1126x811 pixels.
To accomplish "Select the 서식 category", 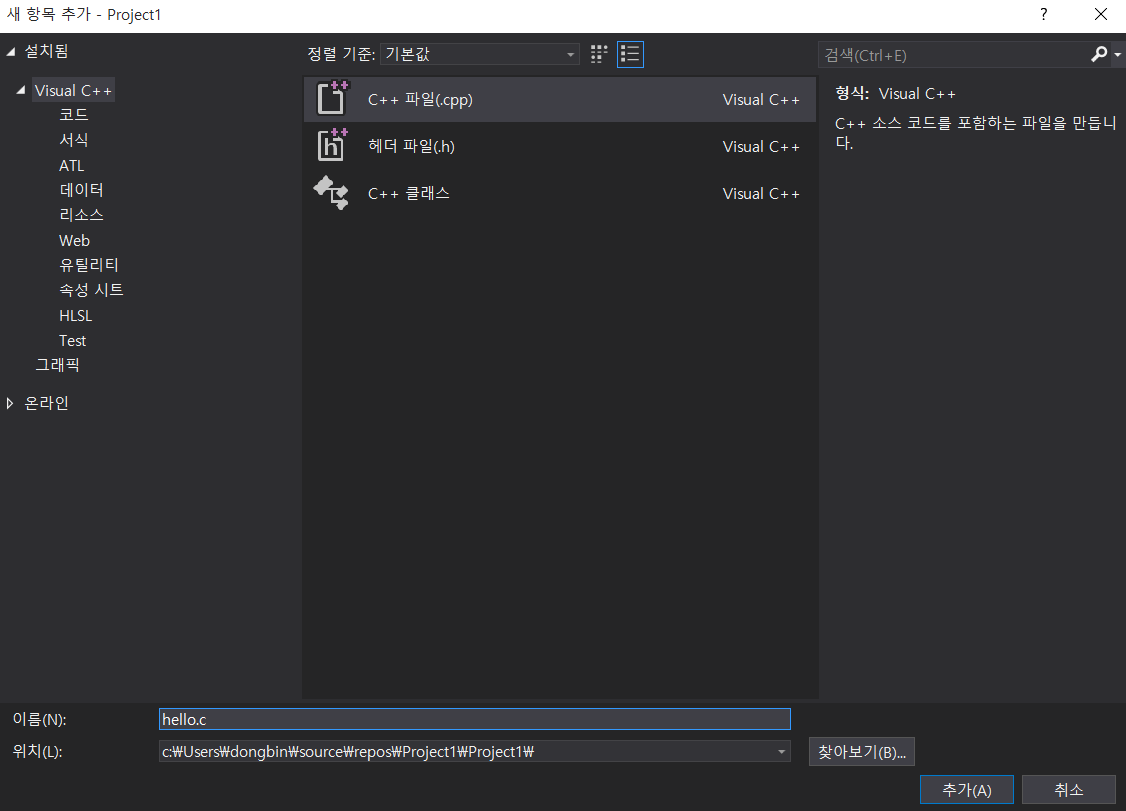I will coord(73,140).
